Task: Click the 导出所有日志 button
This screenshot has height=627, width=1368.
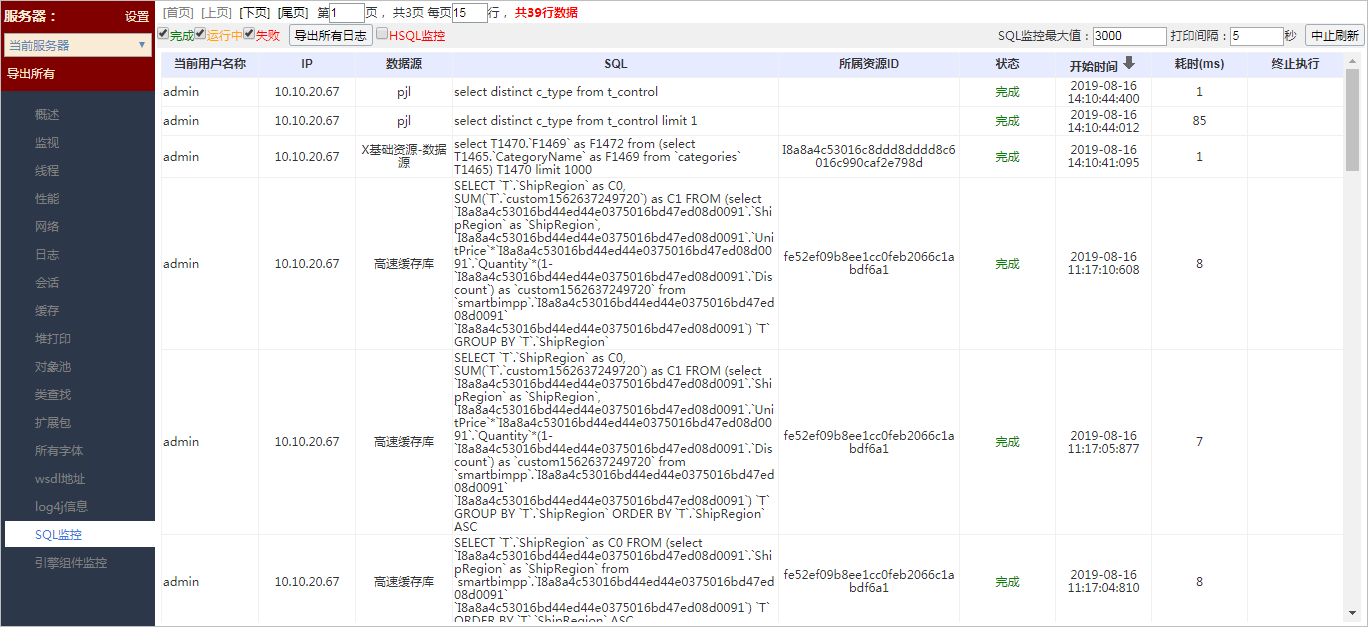Action: [331, 35]
